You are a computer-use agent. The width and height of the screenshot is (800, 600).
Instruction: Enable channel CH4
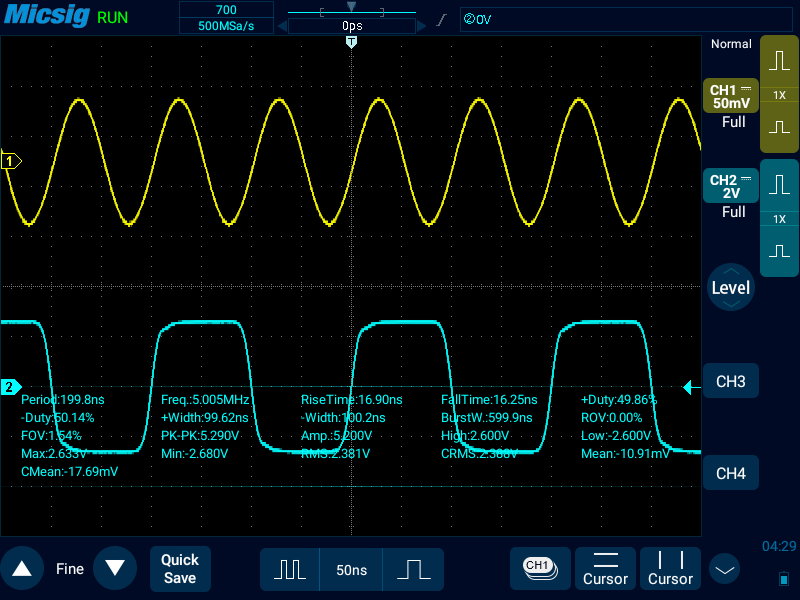pos(731,473)
